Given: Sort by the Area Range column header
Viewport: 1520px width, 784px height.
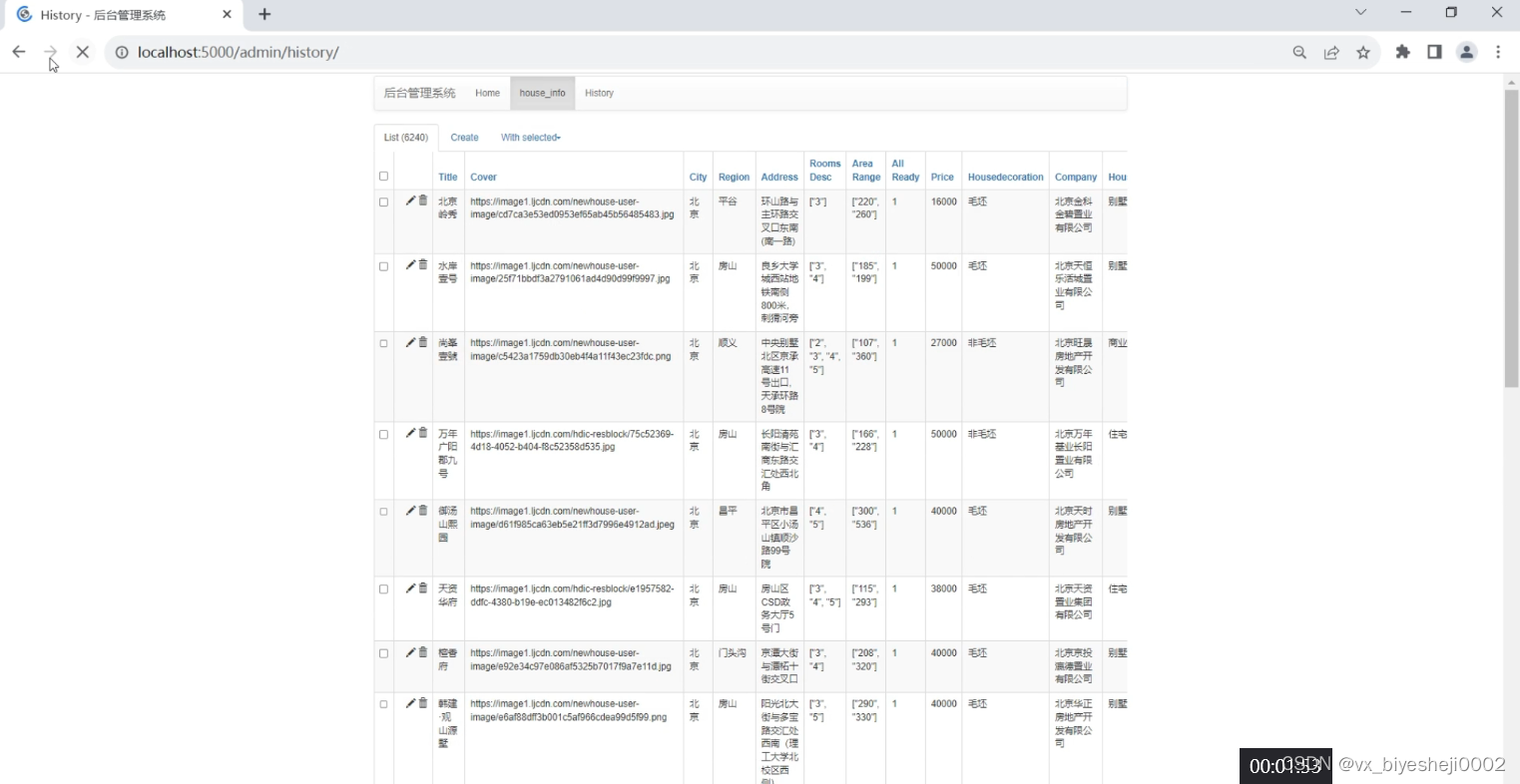Looking at the screenshot, I should point(865,171).
